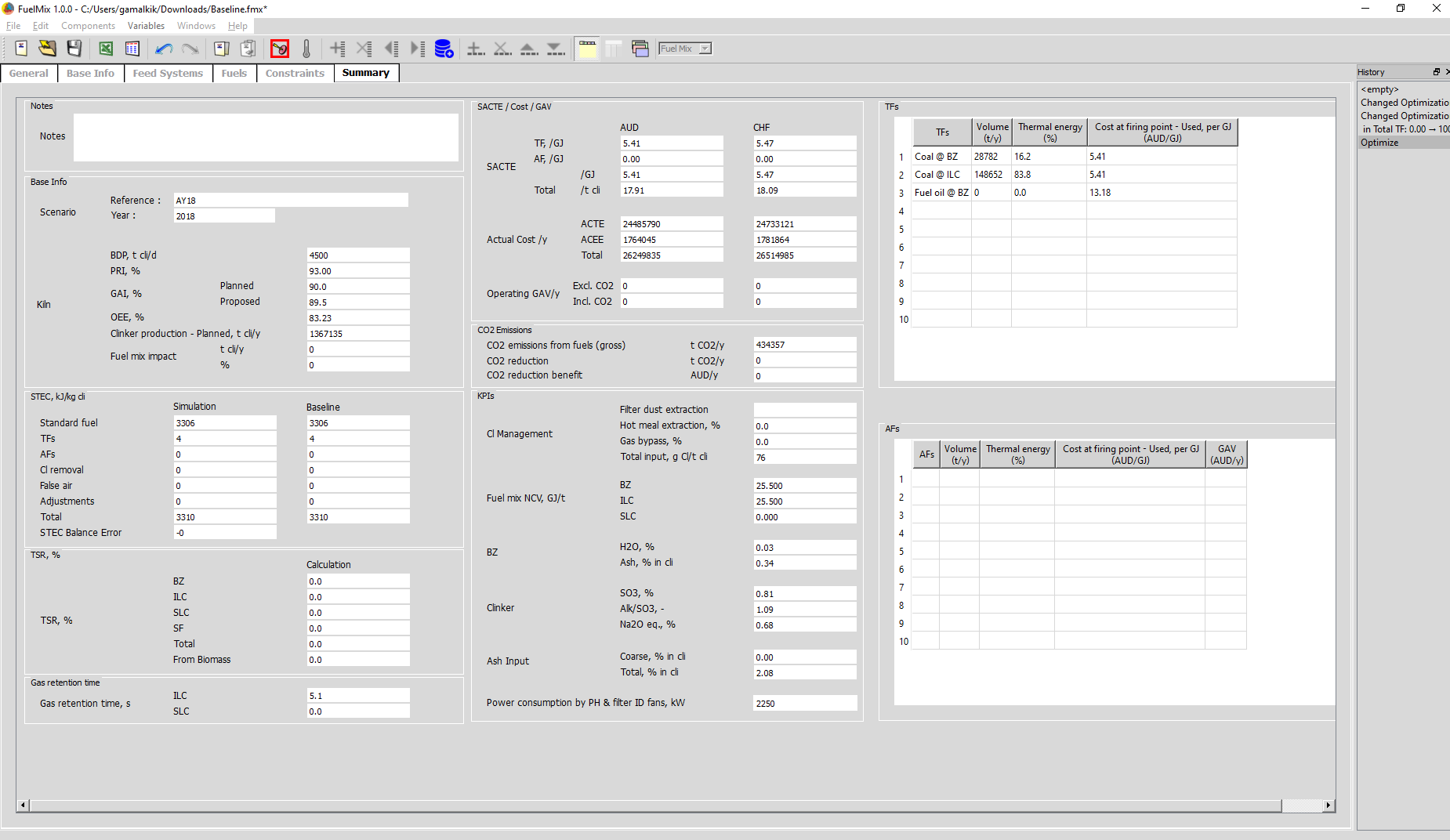Click the horizontal scrollbar left arrow

23,806
